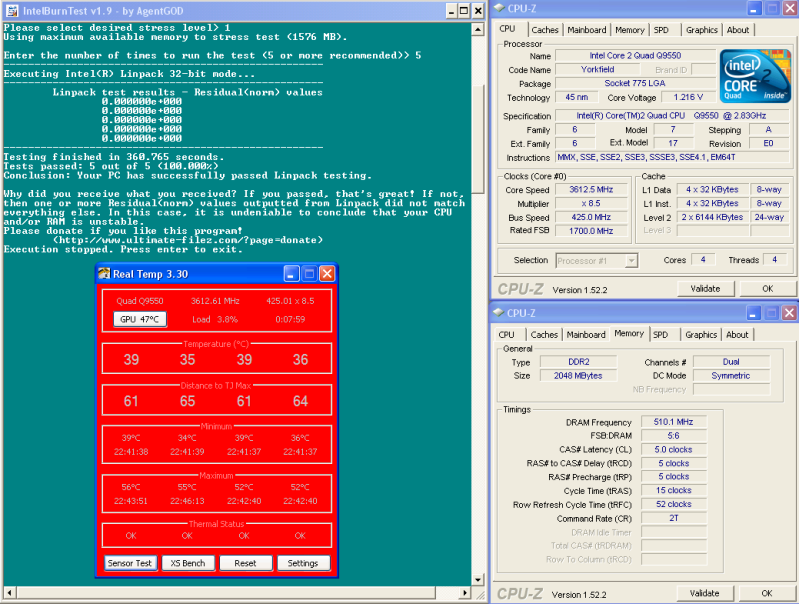This screenshot has width=799, height=604.
Task: Click the IntelBurnTest title bar icon
Action: pos(11,11)
